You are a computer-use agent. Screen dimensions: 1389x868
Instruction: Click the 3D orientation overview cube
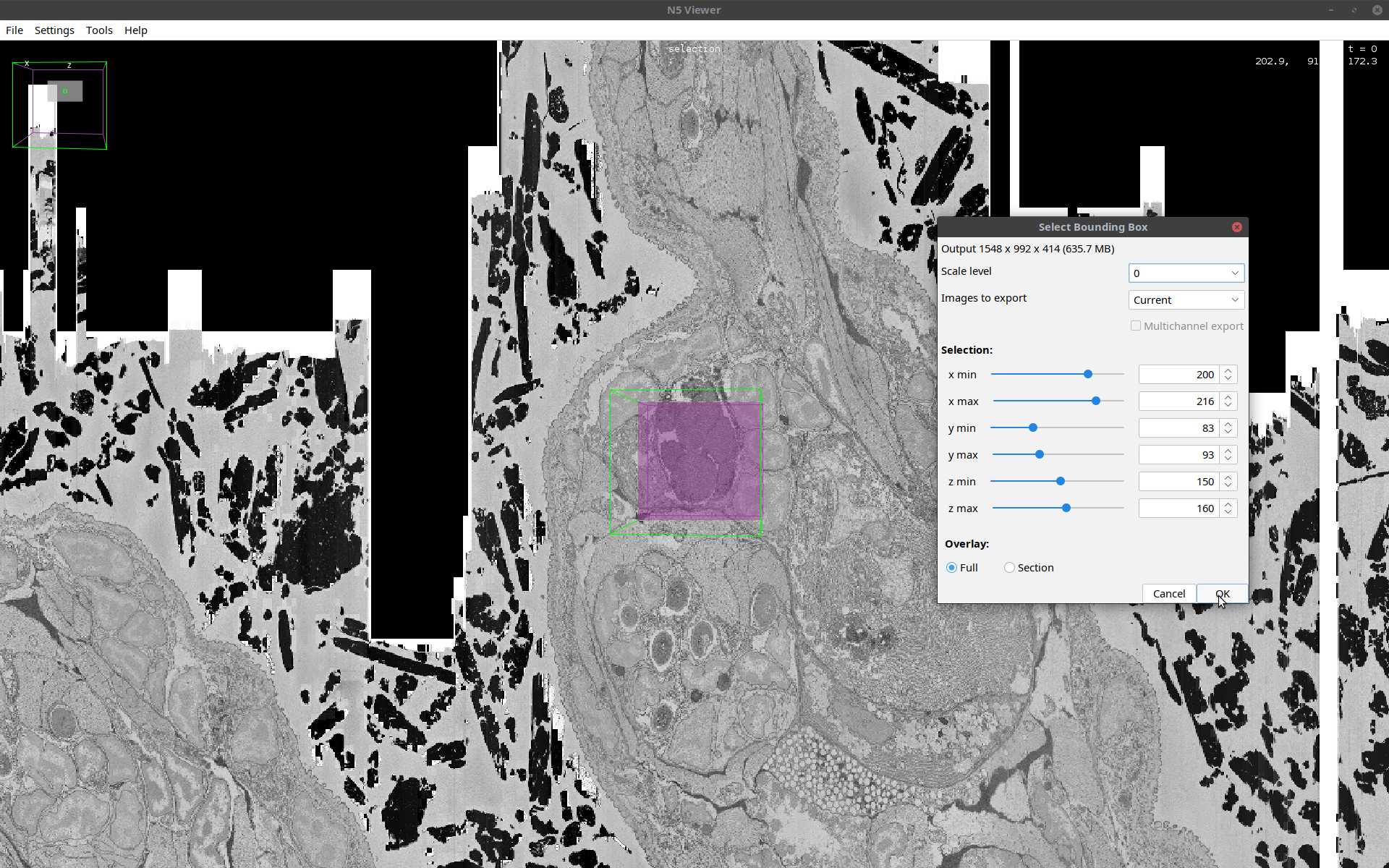[59, 105]
